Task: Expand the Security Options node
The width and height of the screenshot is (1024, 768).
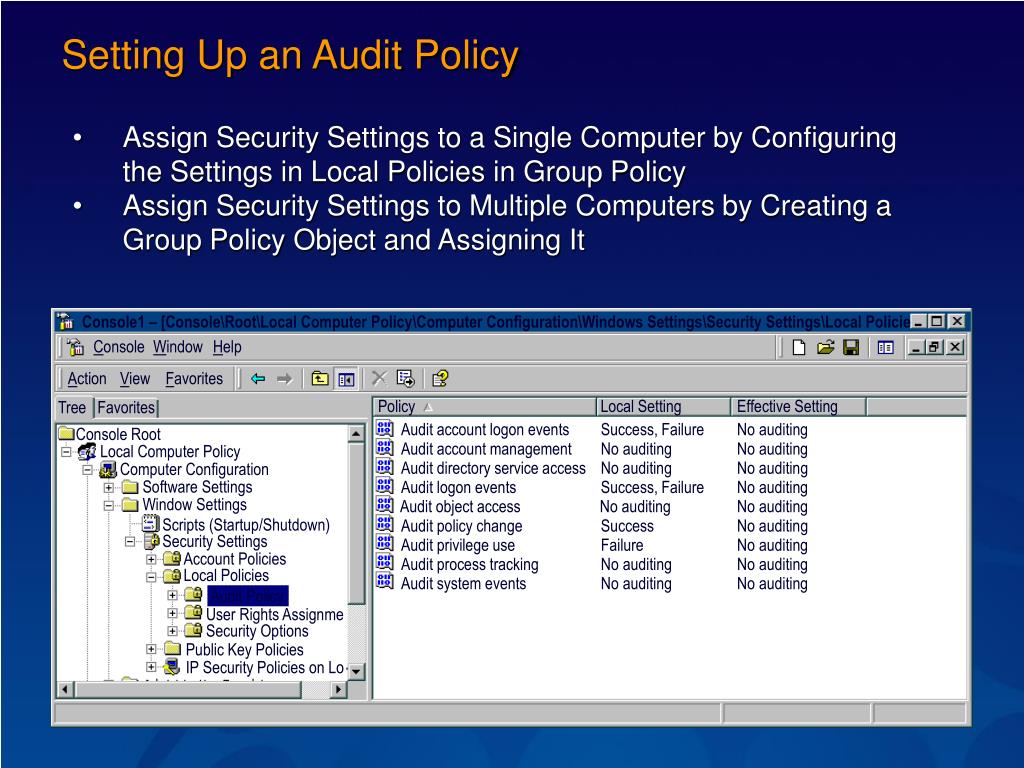Action: coord(172,631)
